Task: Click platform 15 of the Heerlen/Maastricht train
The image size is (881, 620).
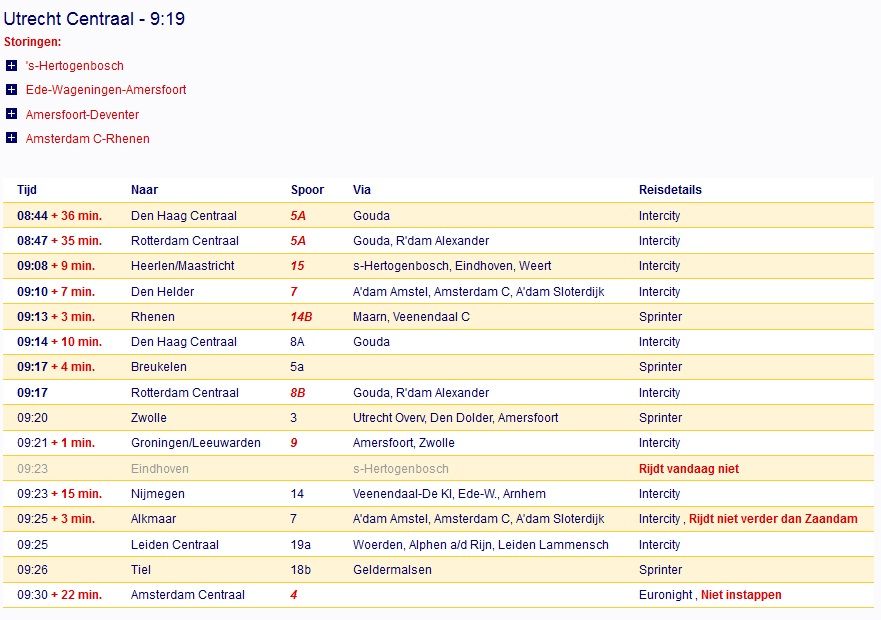Action: tap(297, 266)
